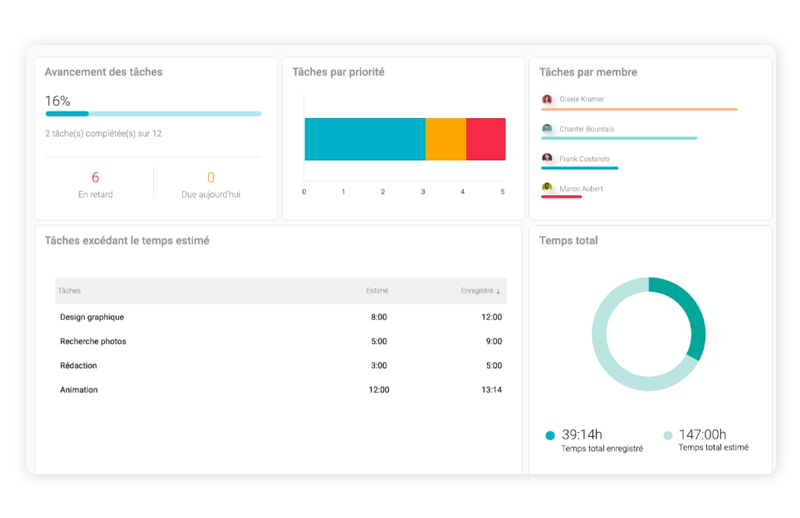Click Chantel Bourdais's avatar icon

[547, 129]
